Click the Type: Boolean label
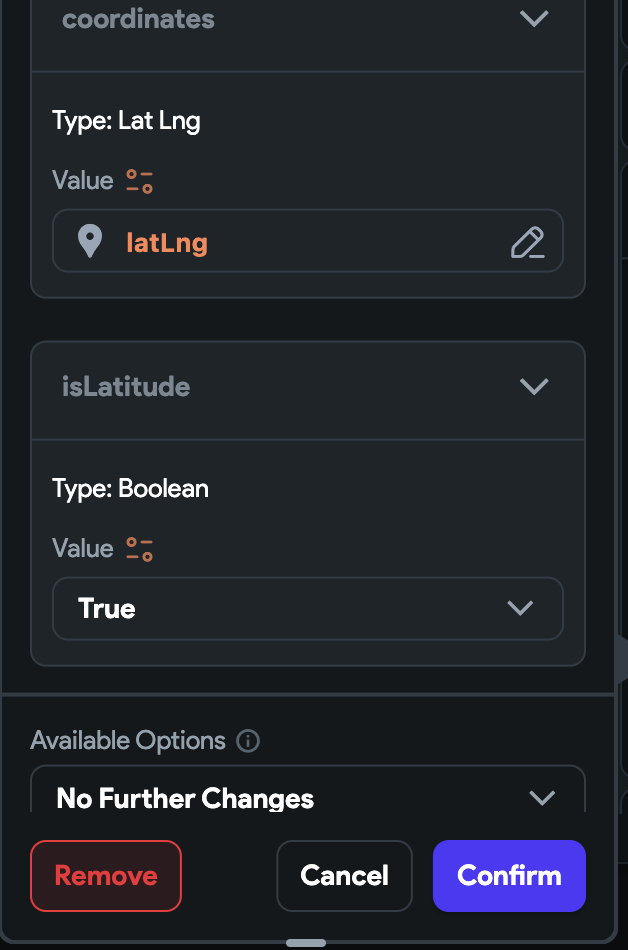This screenshot has width=628, height=950. click(x=130, y=489)
